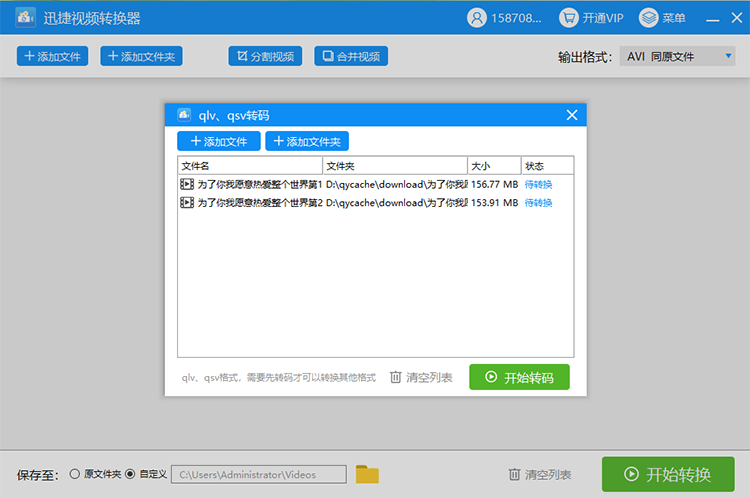Click the 状态 column header

click(x=547, y=166)
